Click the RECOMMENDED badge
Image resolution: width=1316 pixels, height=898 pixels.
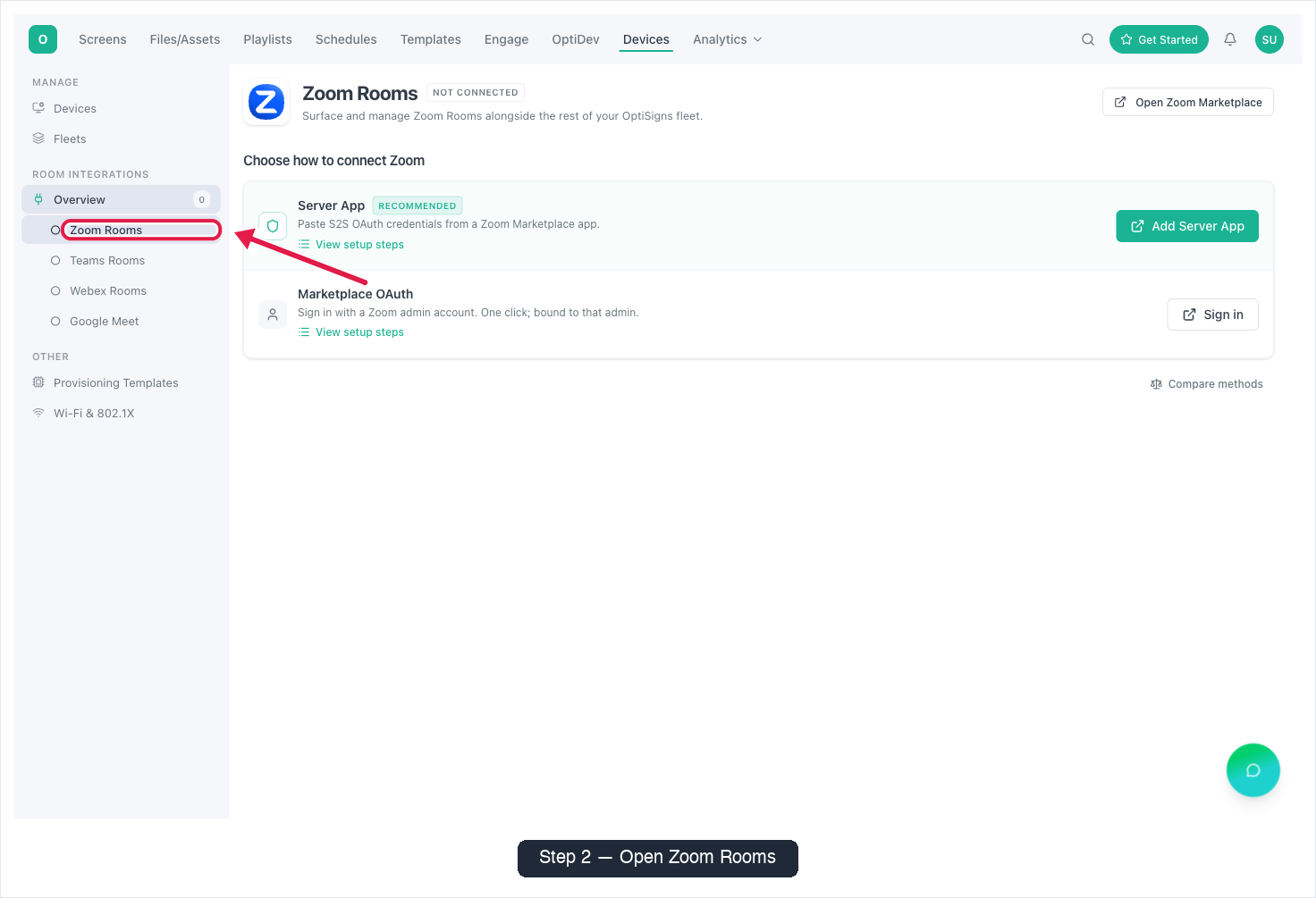418,206
